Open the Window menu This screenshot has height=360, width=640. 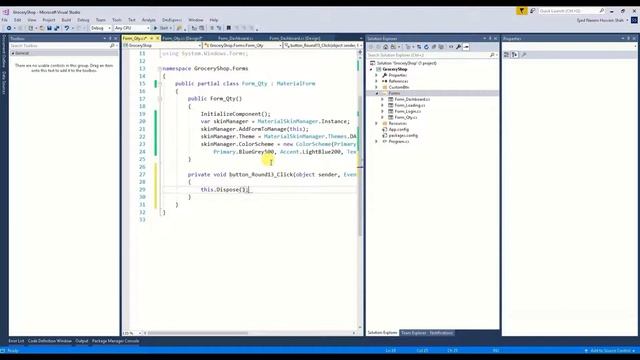(x=196, y=20)
